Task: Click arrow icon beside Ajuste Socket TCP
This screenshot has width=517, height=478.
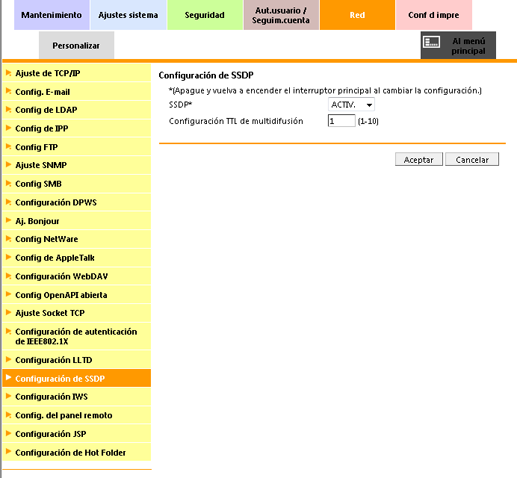Action: point(9,312)
